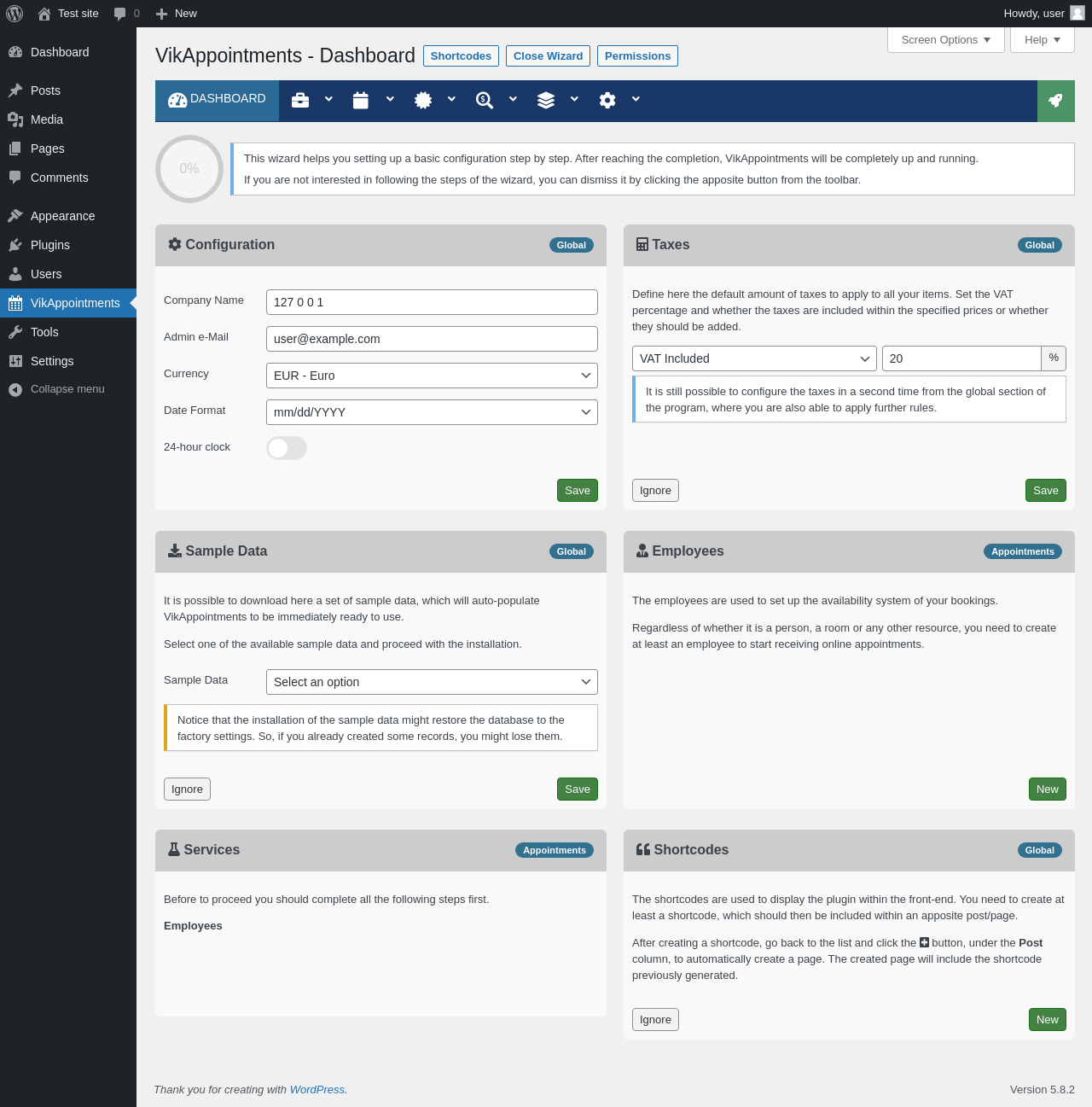Open the VAT Included dropdown
Screen dimensions: 1092x1107
[754, 358]
